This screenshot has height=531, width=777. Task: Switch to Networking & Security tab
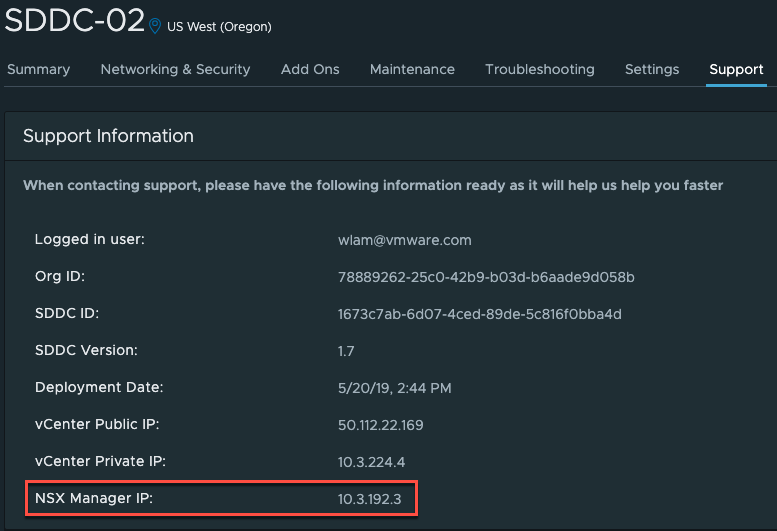175,69
